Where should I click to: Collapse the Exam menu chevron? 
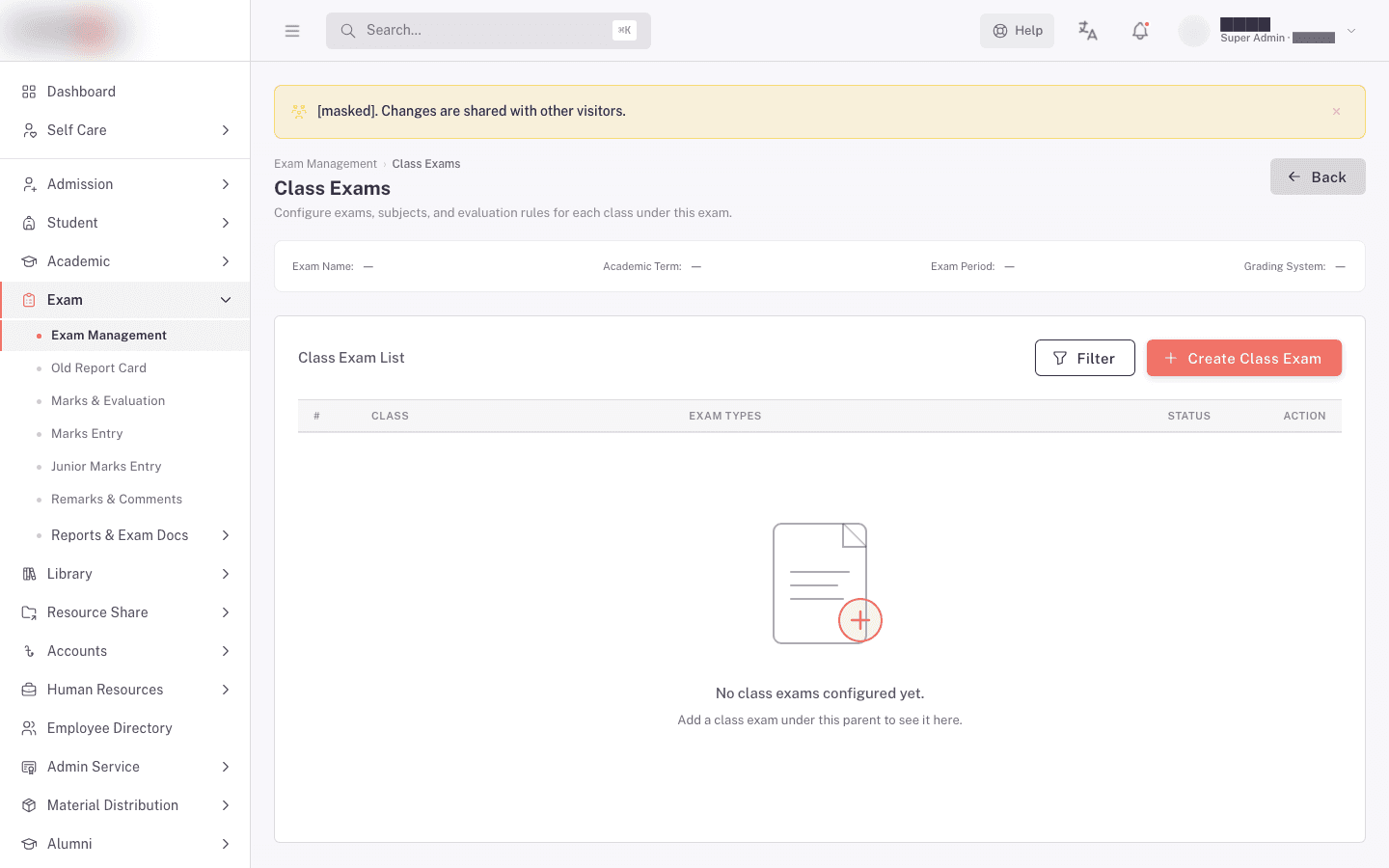tap(226, 300)
